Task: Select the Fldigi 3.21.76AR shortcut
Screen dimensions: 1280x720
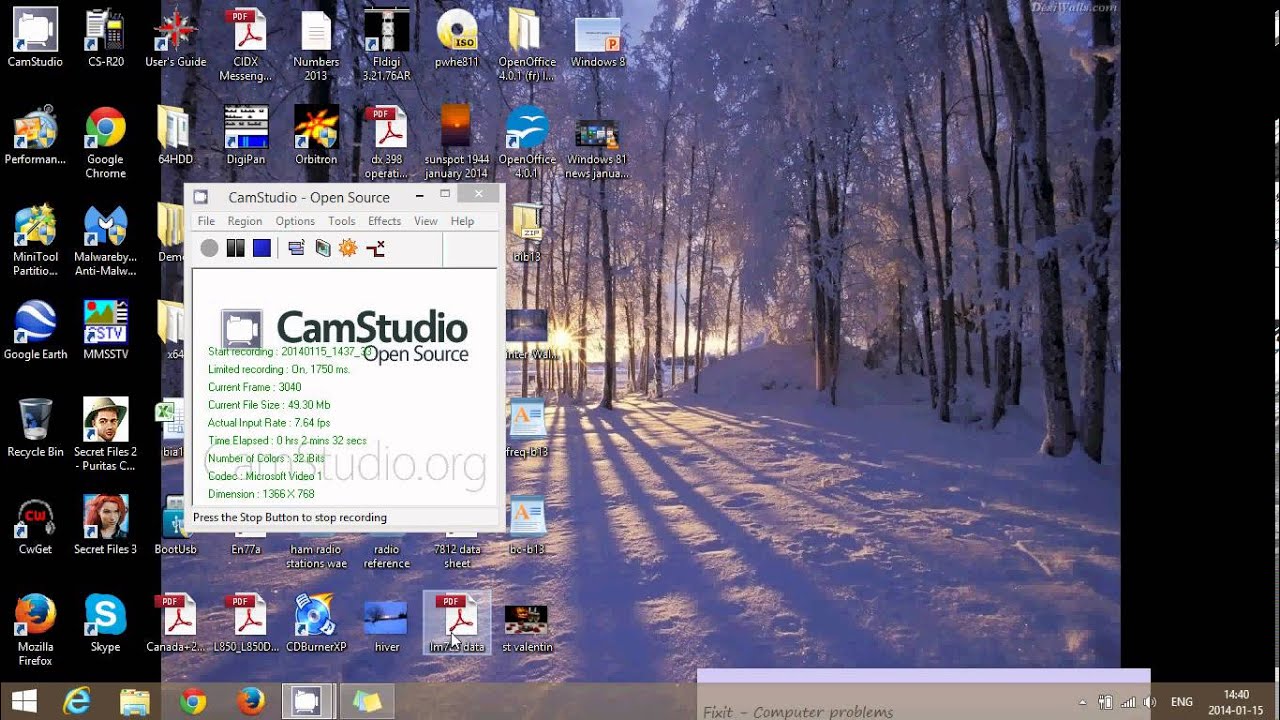Action: [386, 45]
